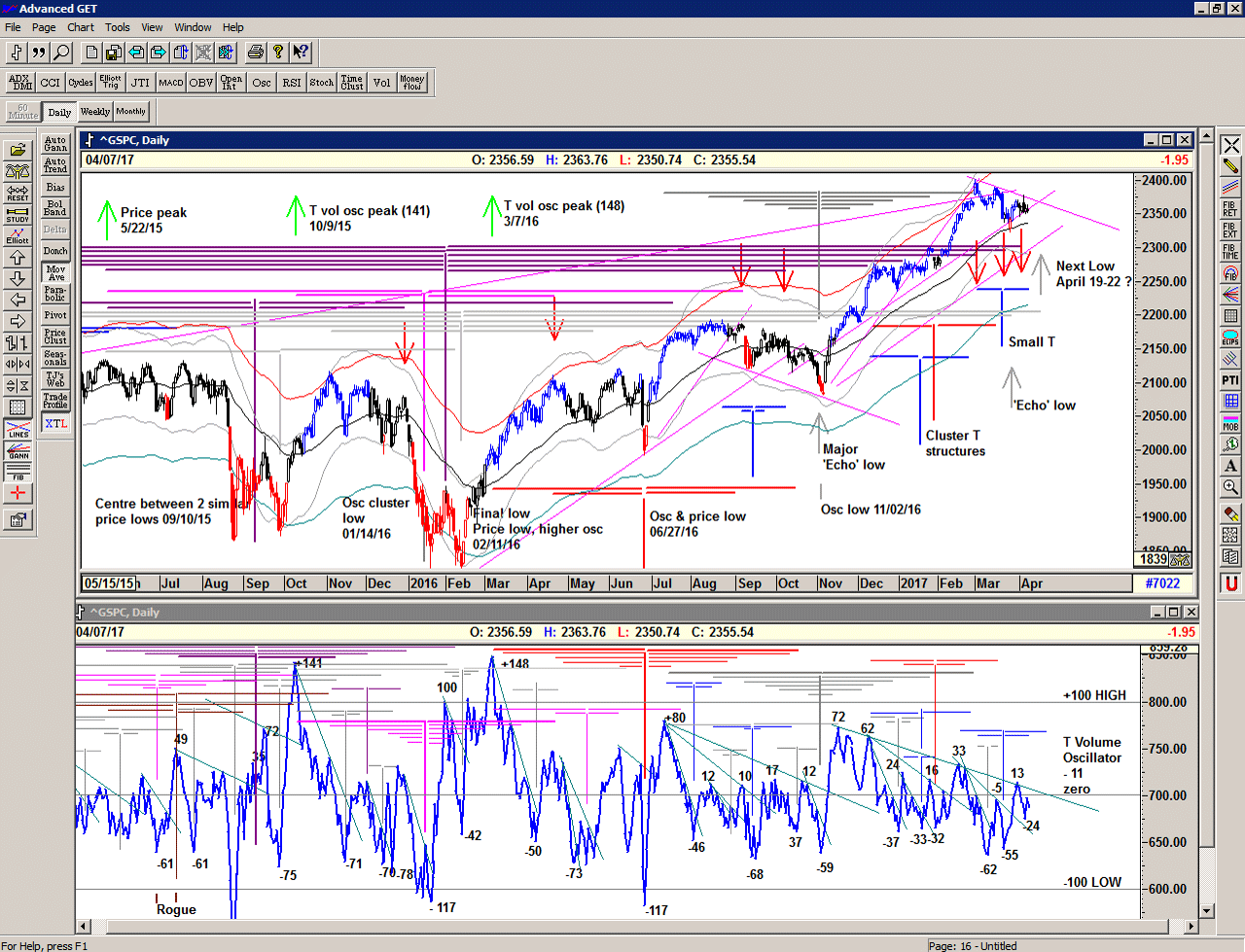This screenshot has width=1245, height=952.
Task: Select the magnifying glass search tool
Action: [x=61, y=53]
